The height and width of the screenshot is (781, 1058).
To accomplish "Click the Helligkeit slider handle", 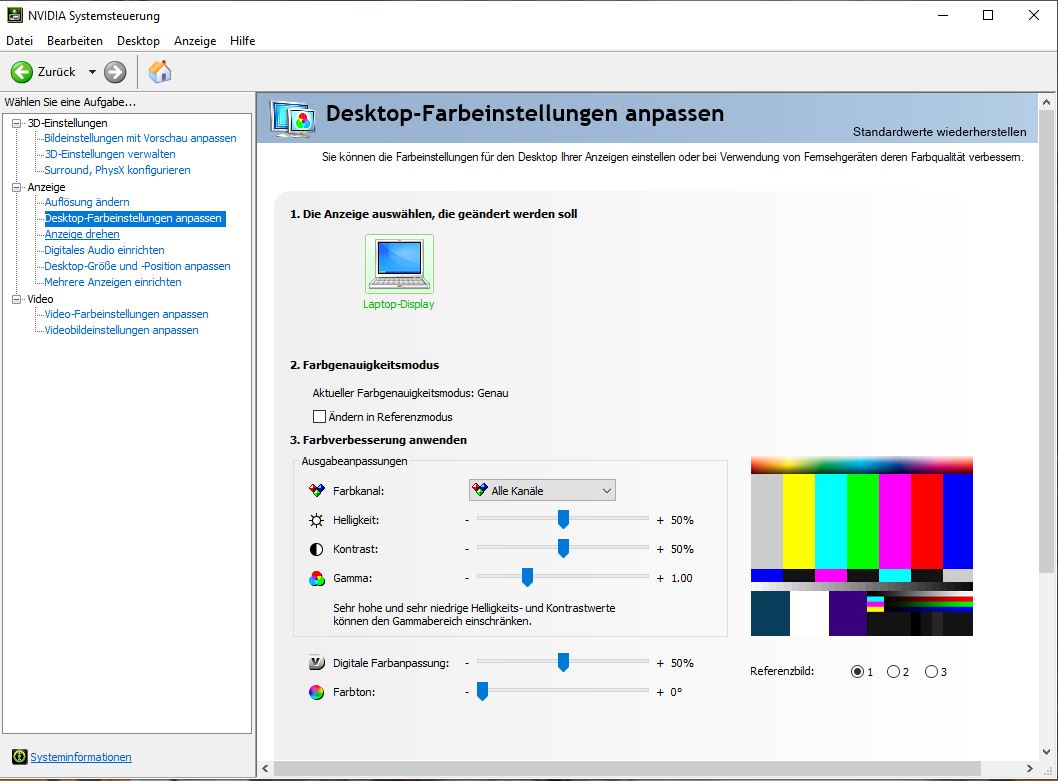I will [x=563, y=519].
